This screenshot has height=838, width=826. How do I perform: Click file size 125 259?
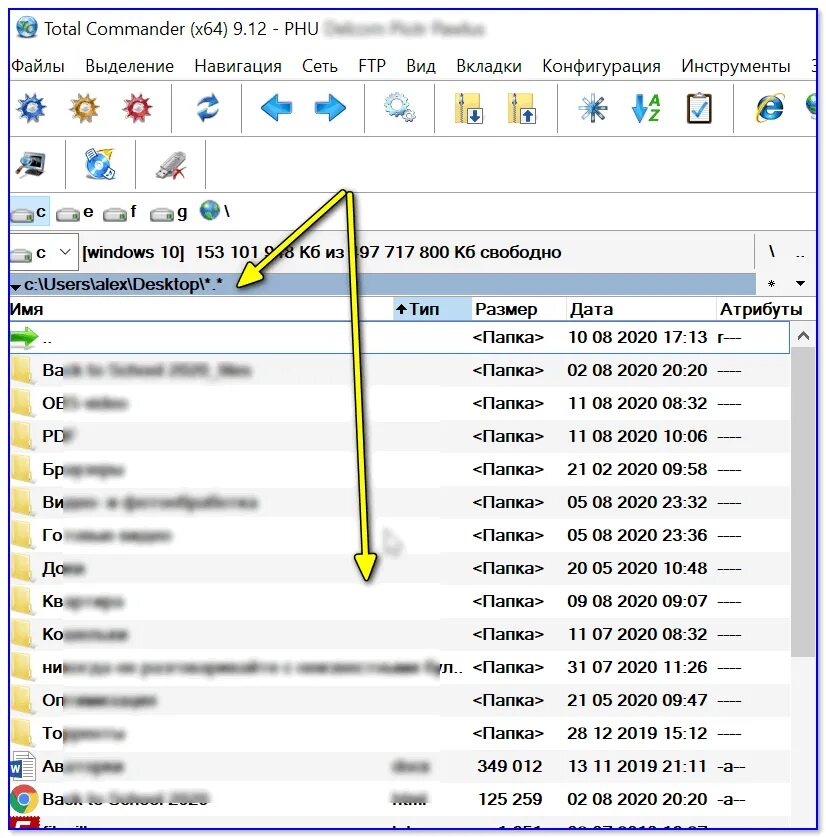pyautogui.click(x=509, y=800)
